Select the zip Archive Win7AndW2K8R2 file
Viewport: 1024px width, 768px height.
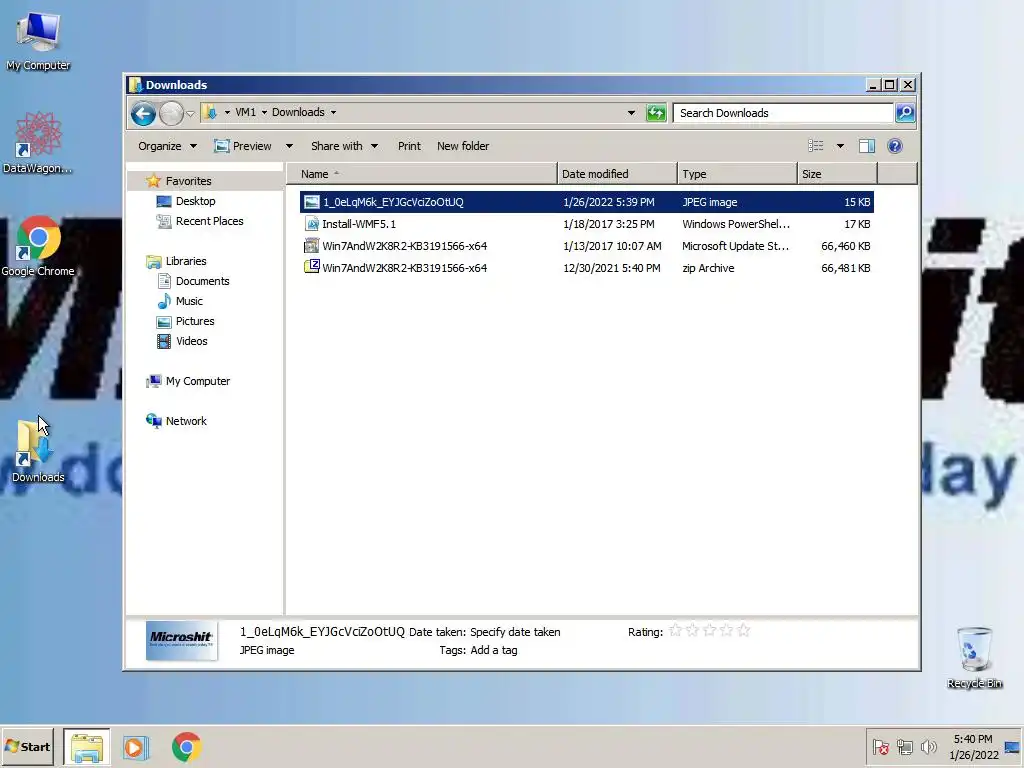pos(586,268)
